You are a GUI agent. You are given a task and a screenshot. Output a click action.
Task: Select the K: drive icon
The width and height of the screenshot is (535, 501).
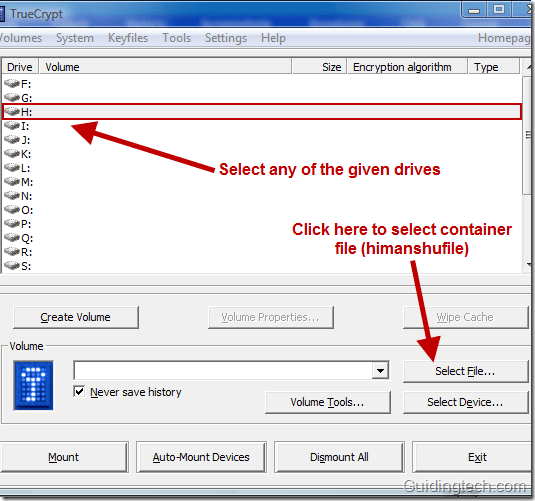(x=12, y=154)
